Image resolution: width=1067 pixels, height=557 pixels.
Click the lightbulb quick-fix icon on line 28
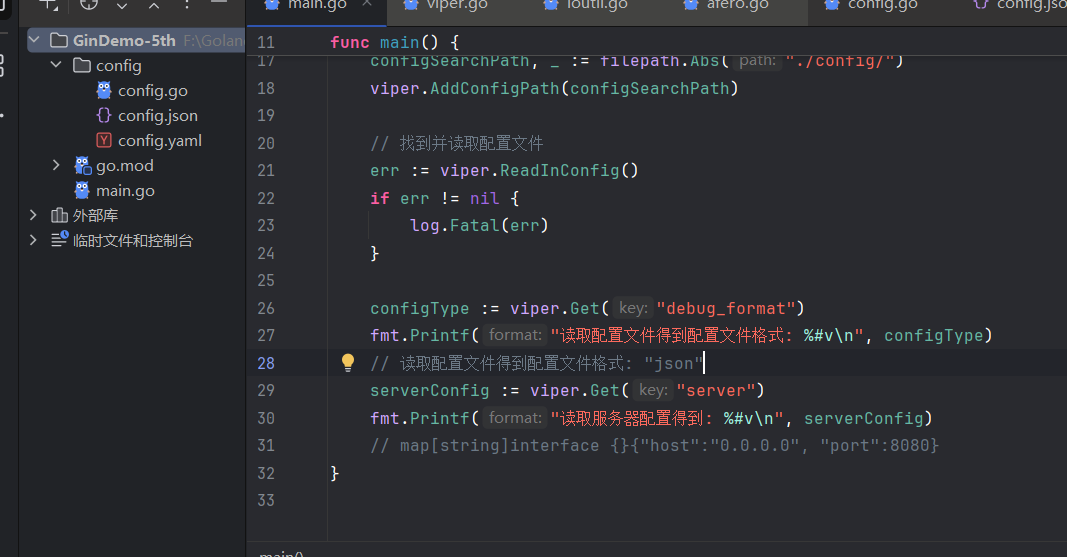pyautogui.click(x=348, y=363)
